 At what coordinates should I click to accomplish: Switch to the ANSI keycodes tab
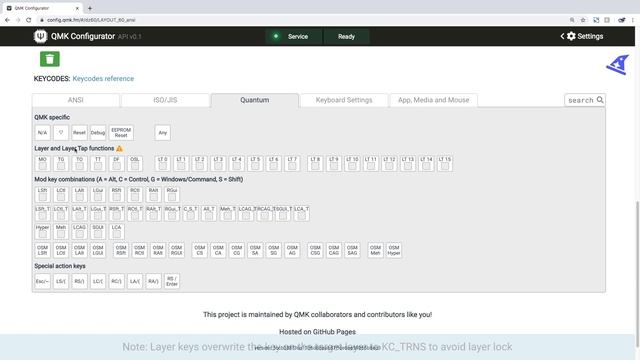coord(76,100)
